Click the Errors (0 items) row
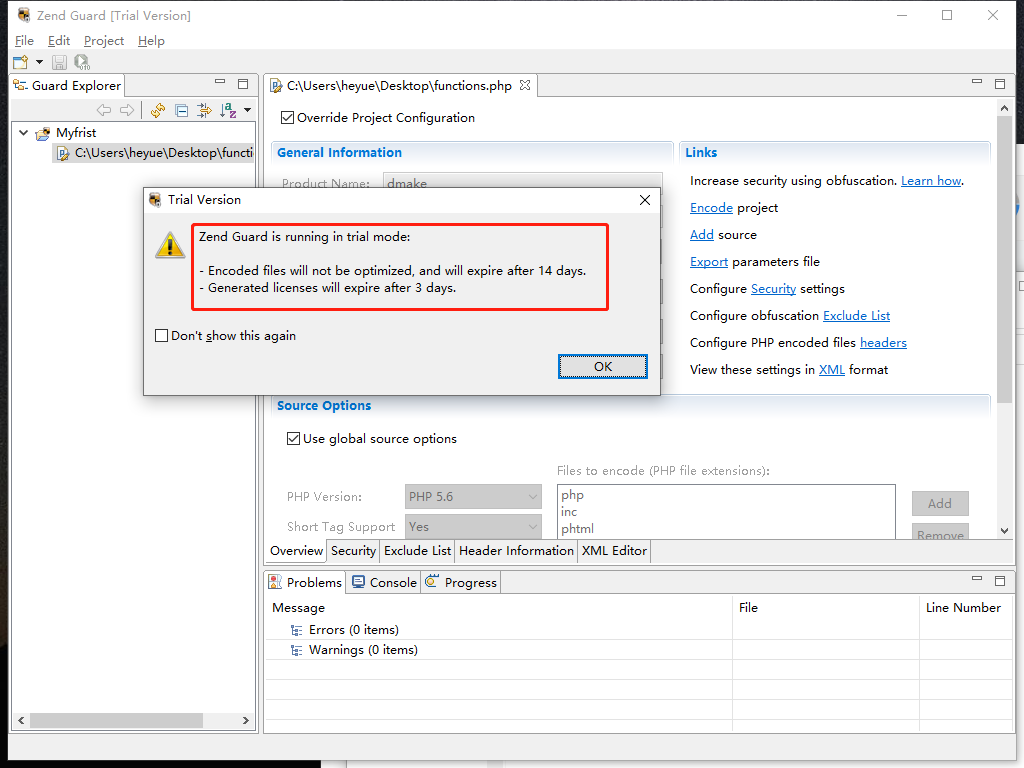The width and height of the screenshot is (1024, 768). click(x=353, y=630)
